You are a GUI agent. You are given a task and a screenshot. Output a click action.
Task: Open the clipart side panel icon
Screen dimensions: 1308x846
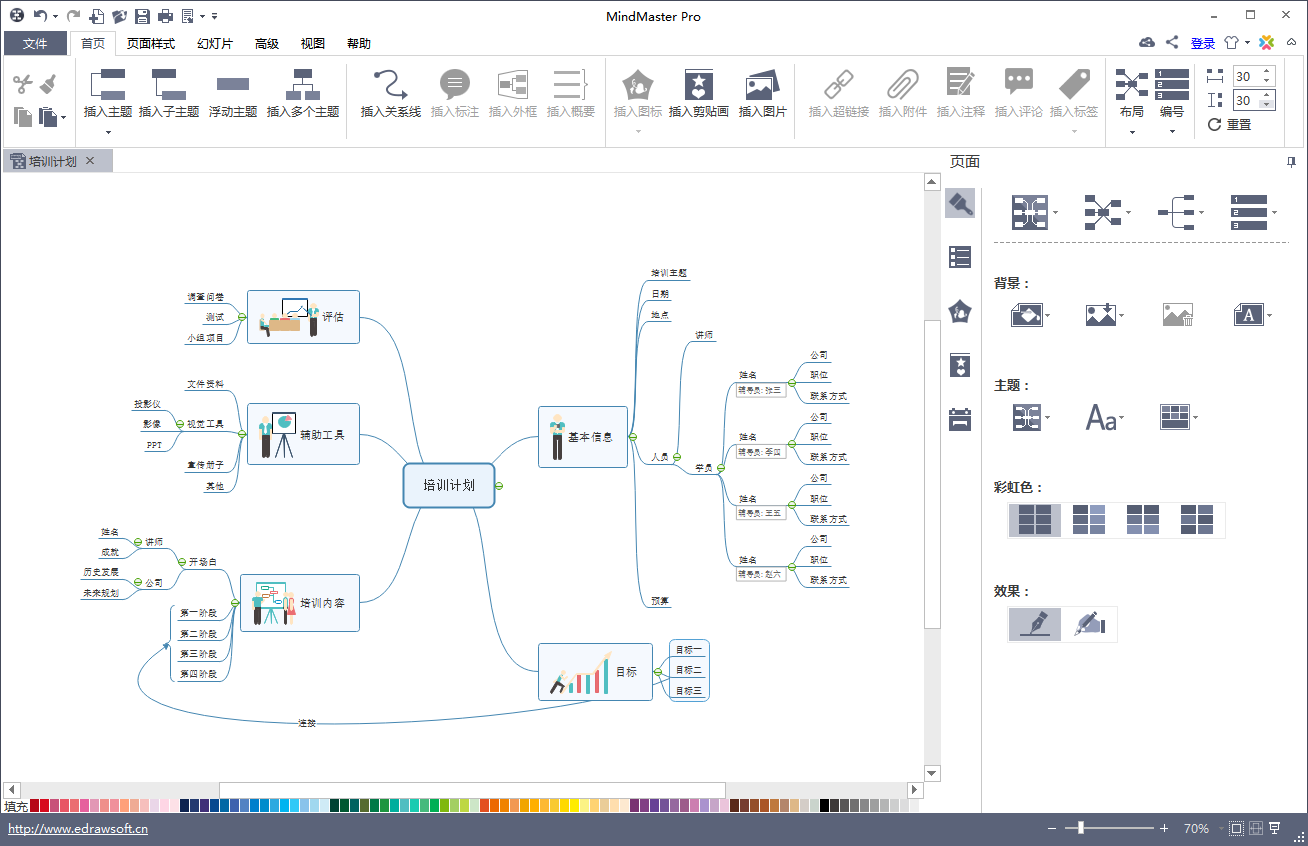(x=960, y=365)
